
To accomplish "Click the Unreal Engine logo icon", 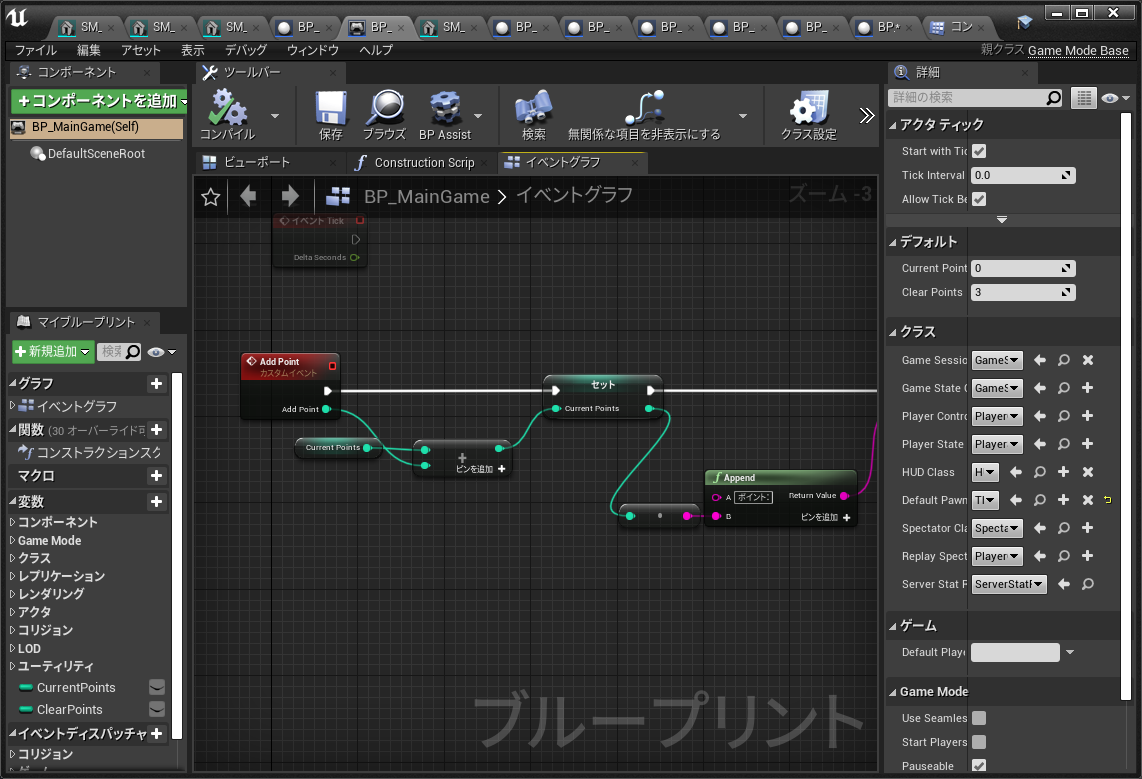I will pos(17,17).
